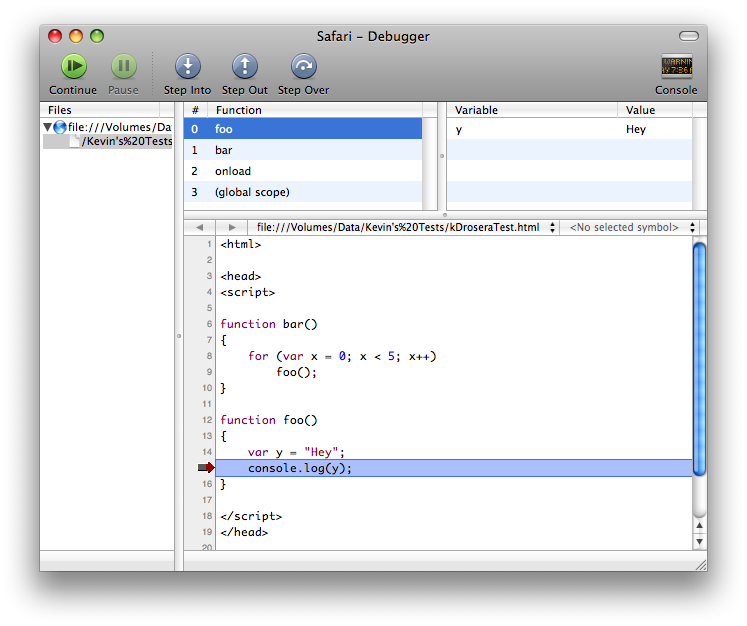Click the Function column header
747x626 pixels.
click(x=315, y=110)
